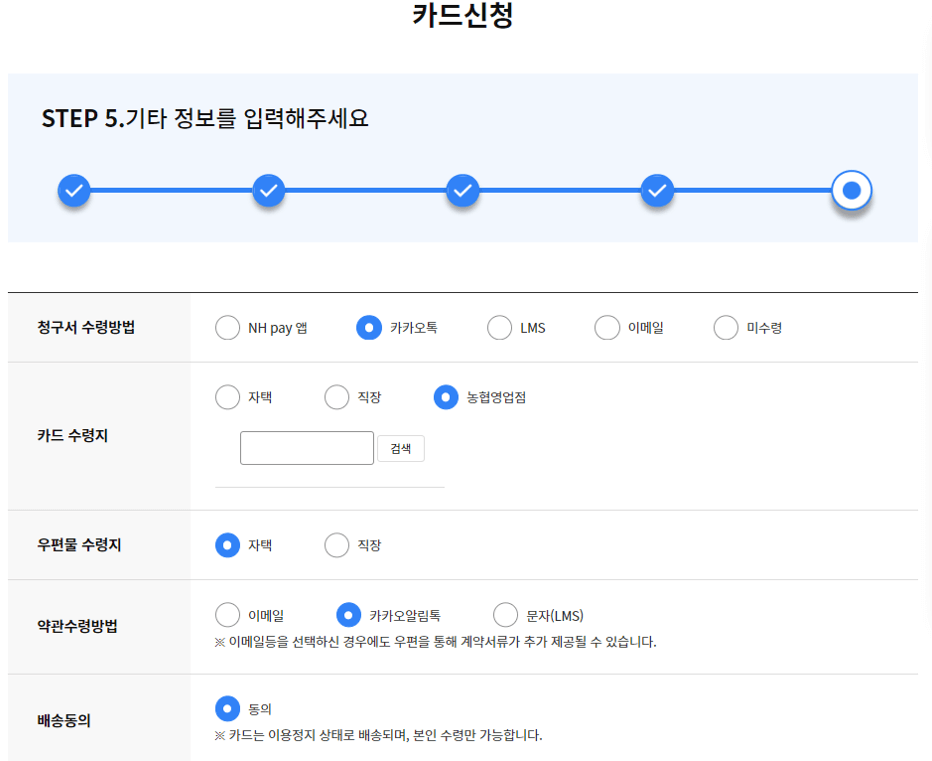Choose 이메일 for billing statement delivery

click(607, 327)
